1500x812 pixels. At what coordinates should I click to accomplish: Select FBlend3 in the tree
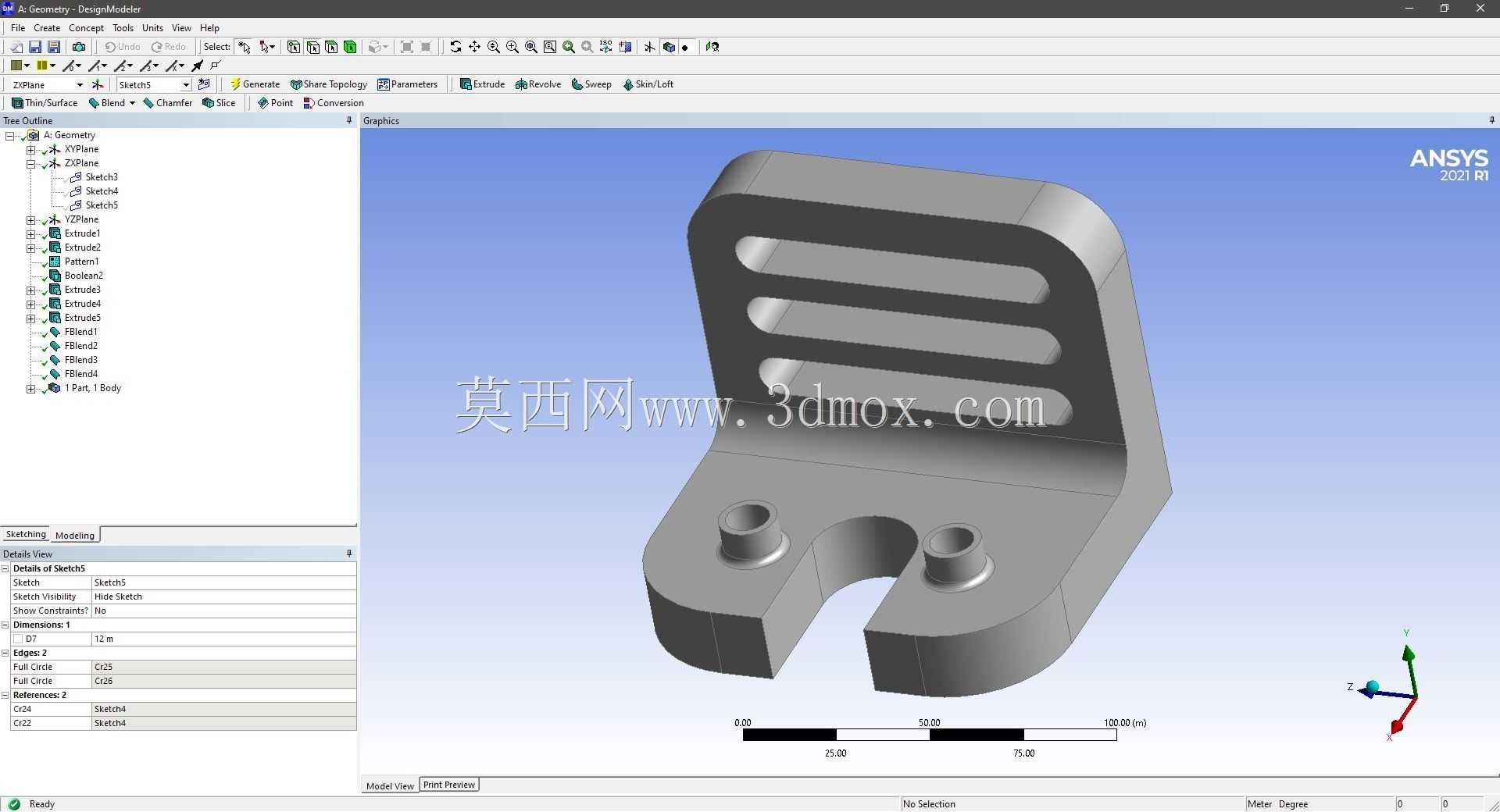pos(81,360)
